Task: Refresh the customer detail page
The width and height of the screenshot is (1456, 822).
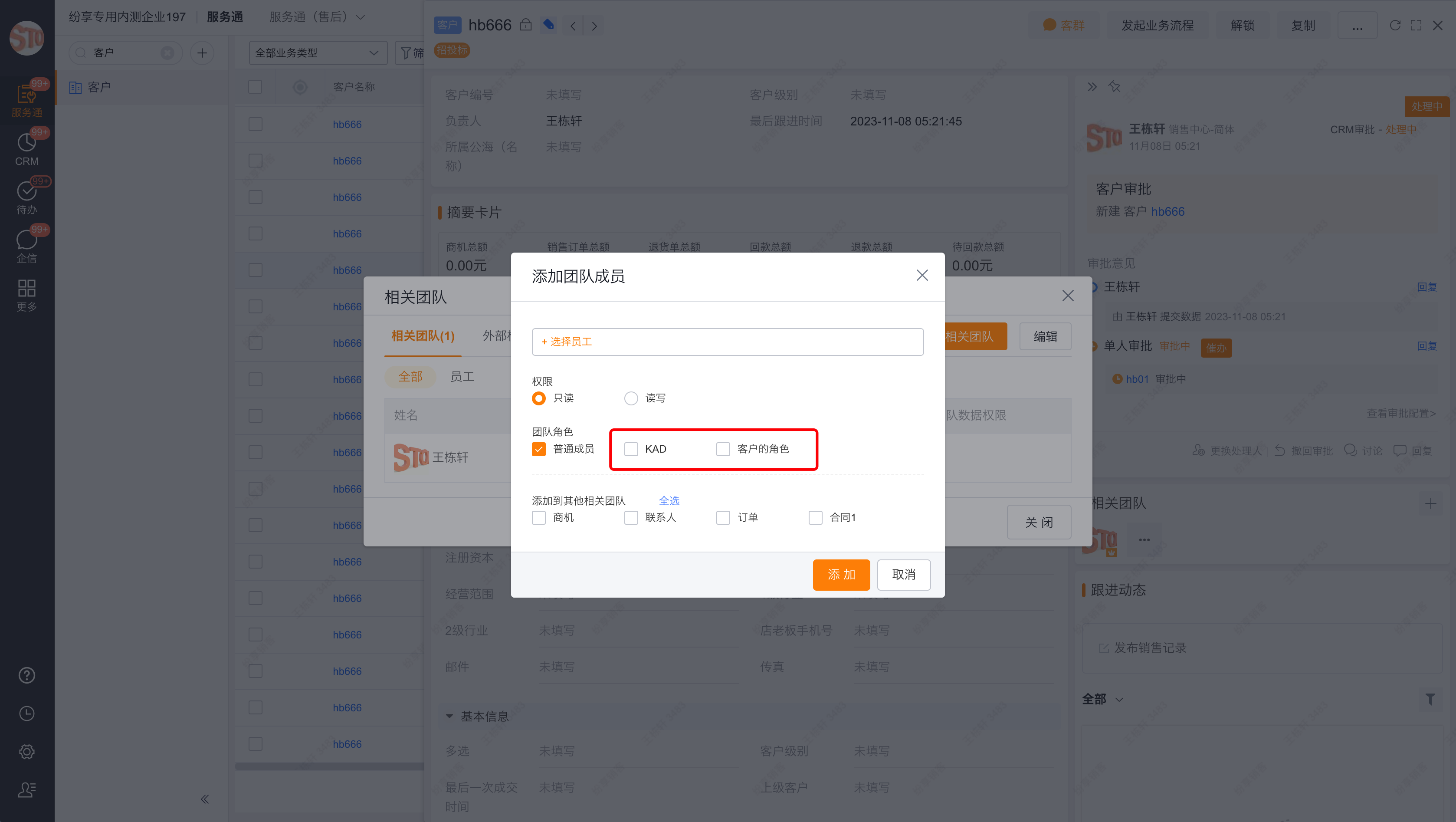Action: (1395, 26)
